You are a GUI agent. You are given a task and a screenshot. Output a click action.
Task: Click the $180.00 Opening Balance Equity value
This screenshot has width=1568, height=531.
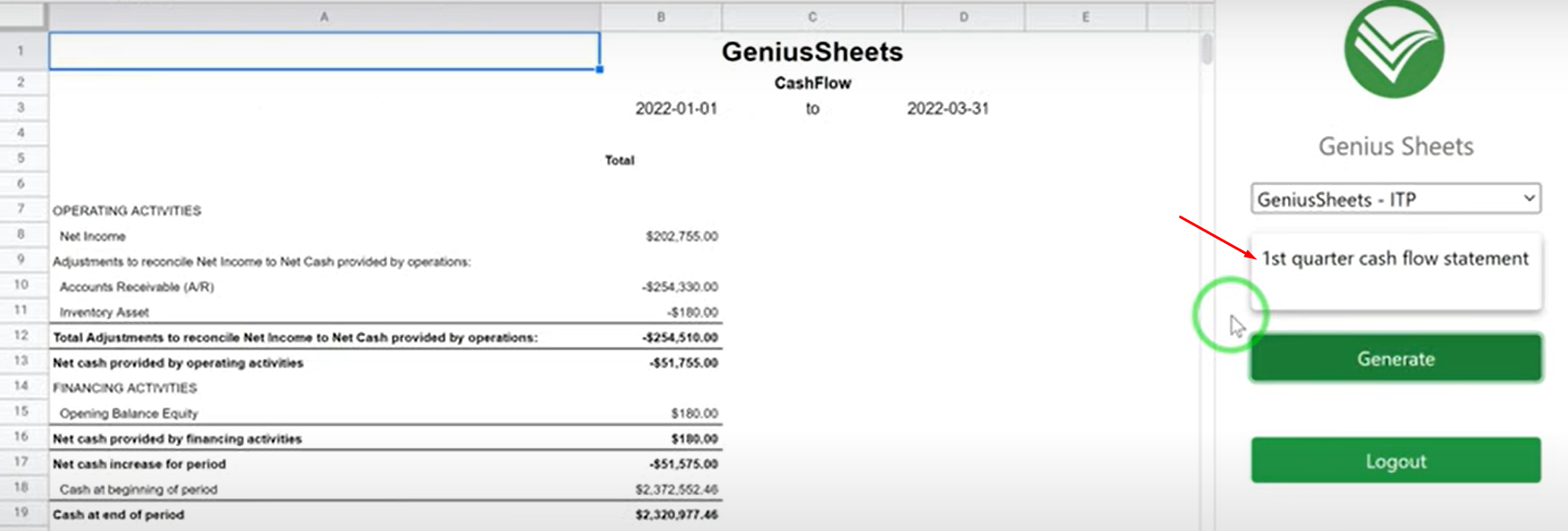694,413
